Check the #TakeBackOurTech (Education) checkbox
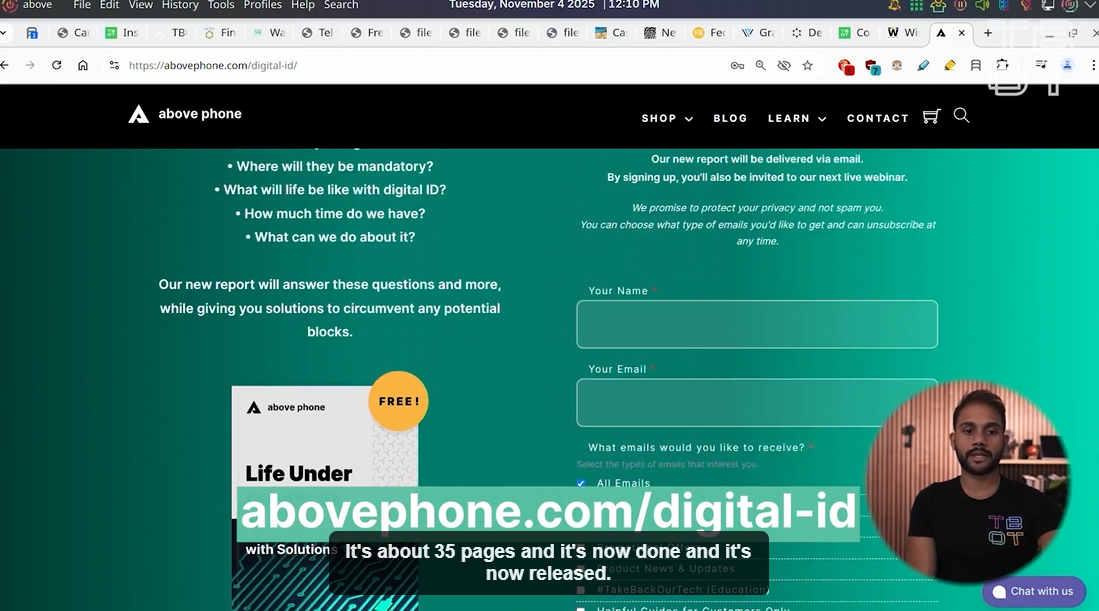 581,590
